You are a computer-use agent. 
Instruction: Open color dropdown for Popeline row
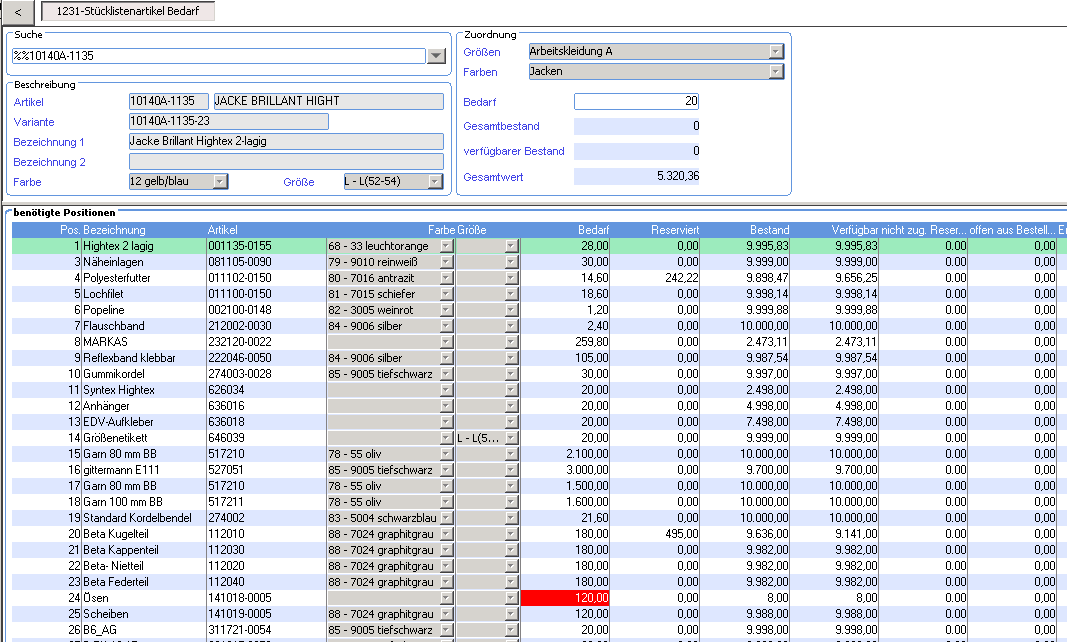click(x=446, y=310)
